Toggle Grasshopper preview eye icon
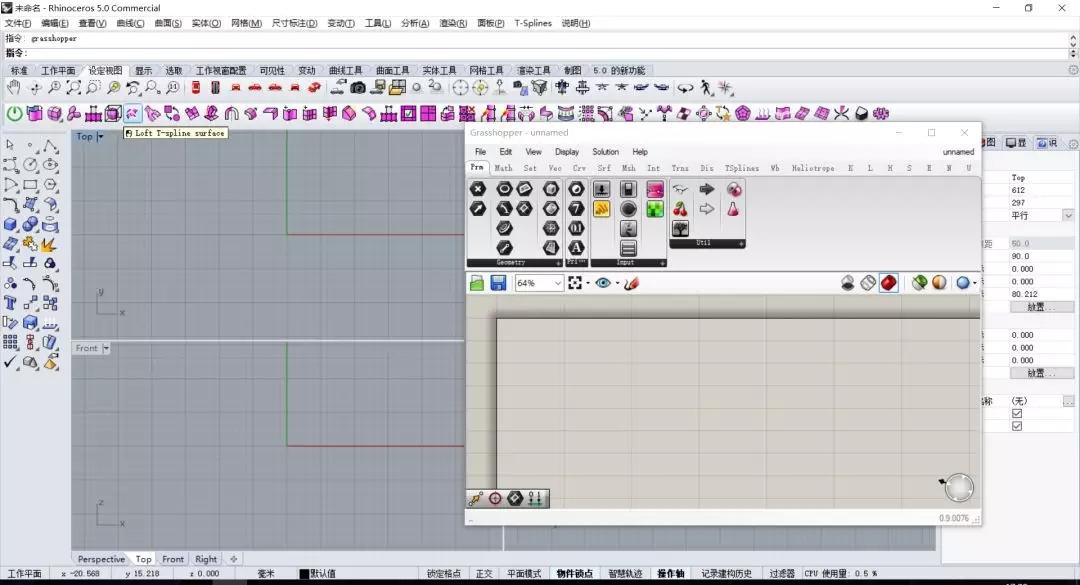This screenshot has height=585, width=1080. [603, 283]
